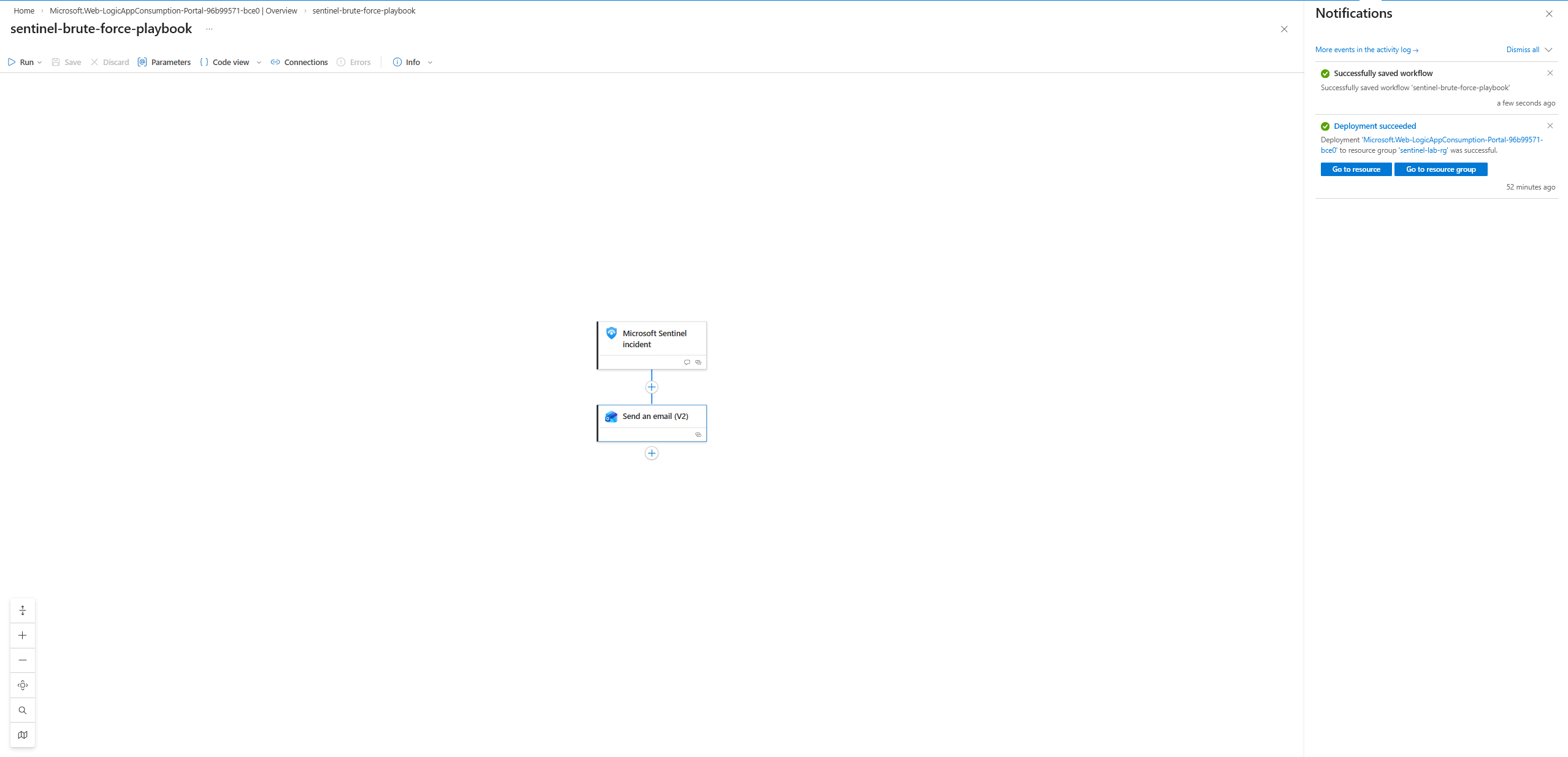Click the fit view target icon
The image size is (1568, 757).
coord(23,685)
